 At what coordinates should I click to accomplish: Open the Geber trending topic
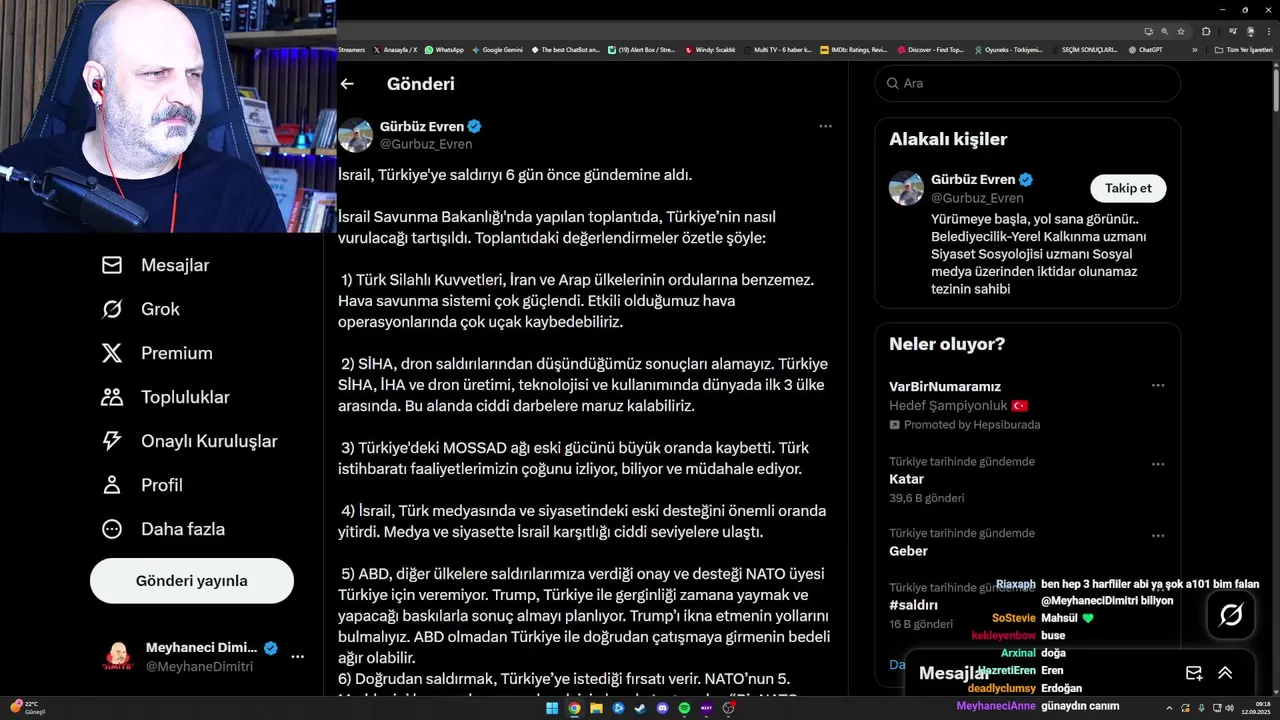click(x=909, y=551)
